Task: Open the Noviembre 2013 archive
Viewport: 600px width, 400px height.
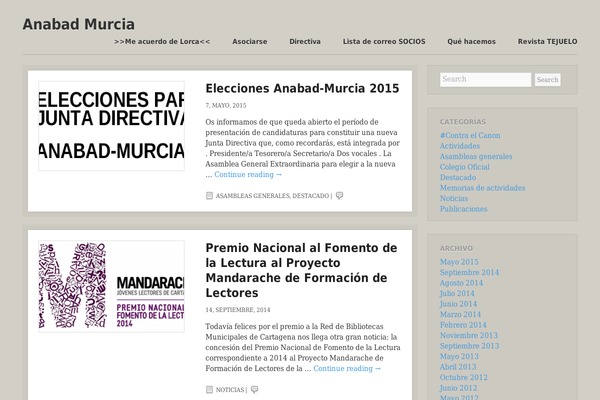Action: coord(469,336)
